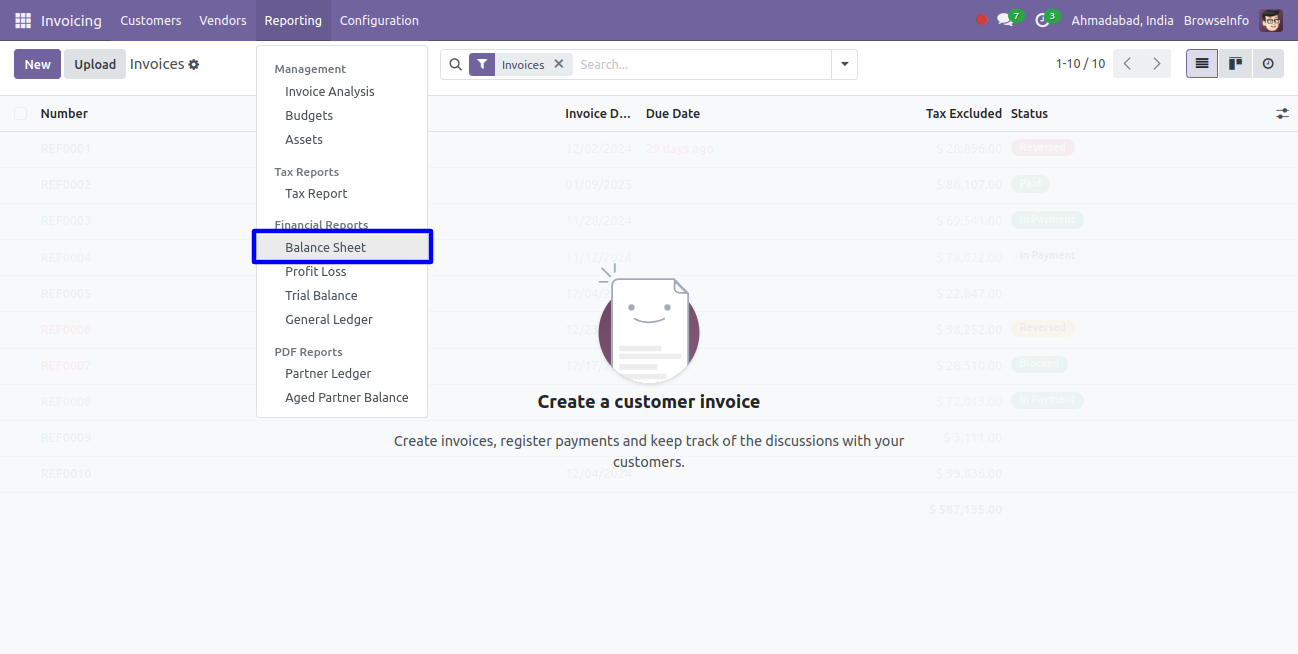Screen dimensions: 1298x654
Task: Open the optional columns adjuster
Action: (1282, 114)
